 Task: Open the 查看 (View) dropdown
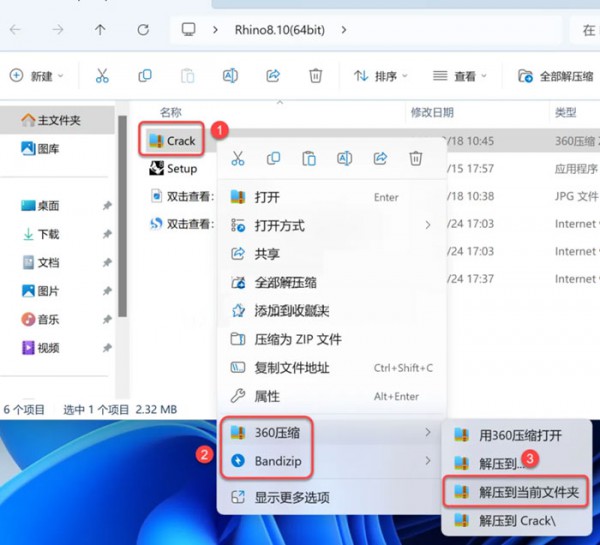pyautogui.click(x=460, y=76)
